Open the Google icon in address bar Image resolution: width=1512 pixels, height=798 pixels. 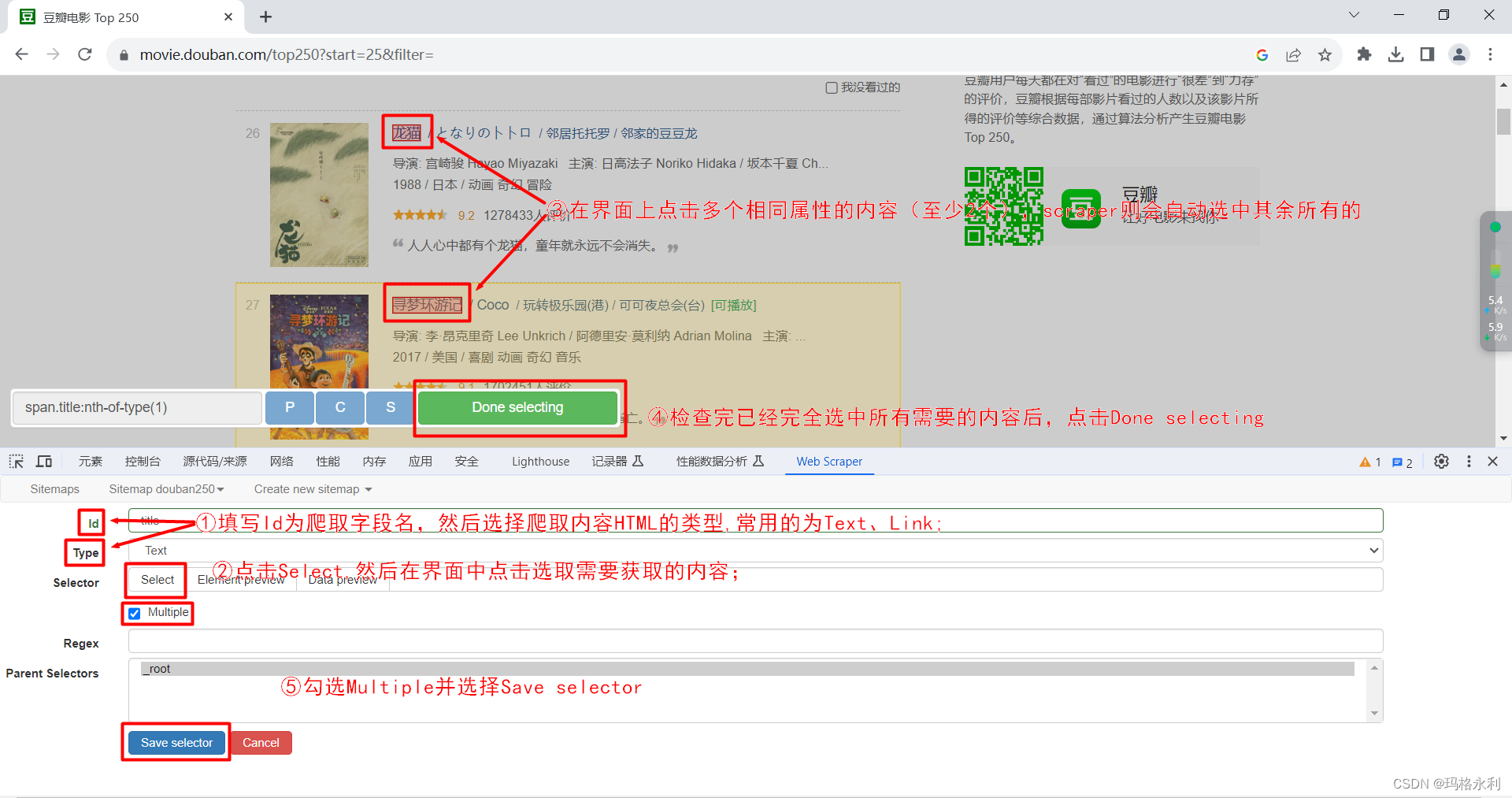(x=1262, y=54)
